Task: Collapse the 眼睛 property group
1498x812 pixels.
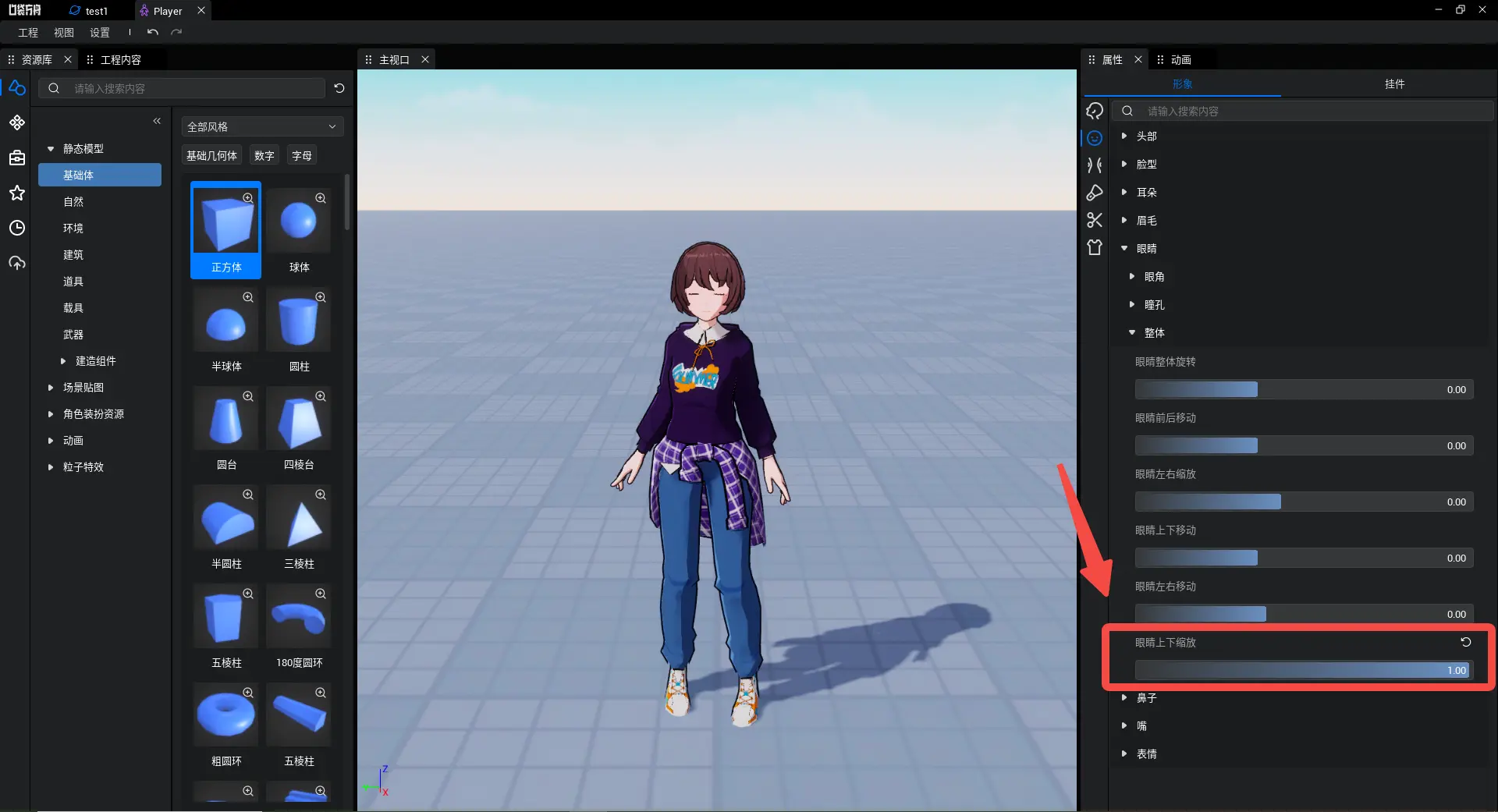Action: [1124, 248]
